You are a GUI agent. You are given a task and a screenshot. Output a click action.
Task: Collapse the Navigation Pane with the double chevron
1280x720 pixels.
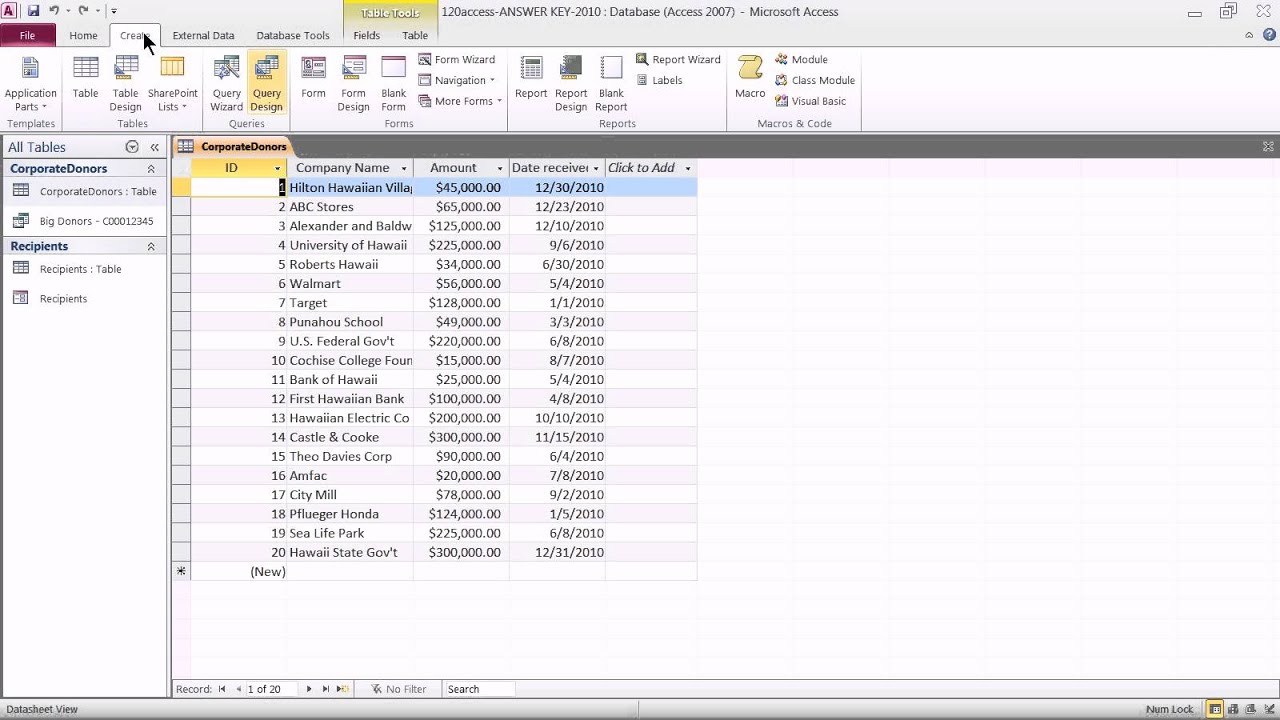155,147
